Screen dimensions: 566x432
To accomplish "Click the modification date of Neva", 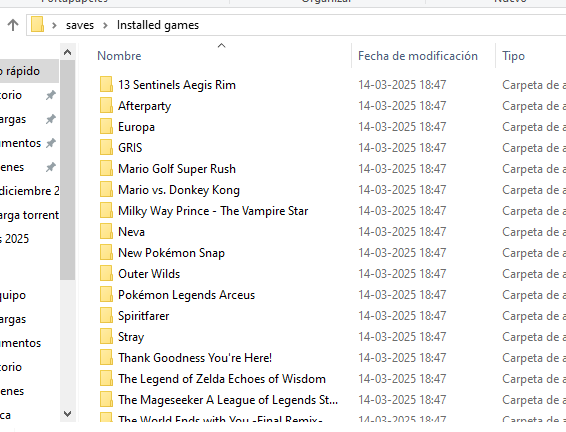I will 402,232.
